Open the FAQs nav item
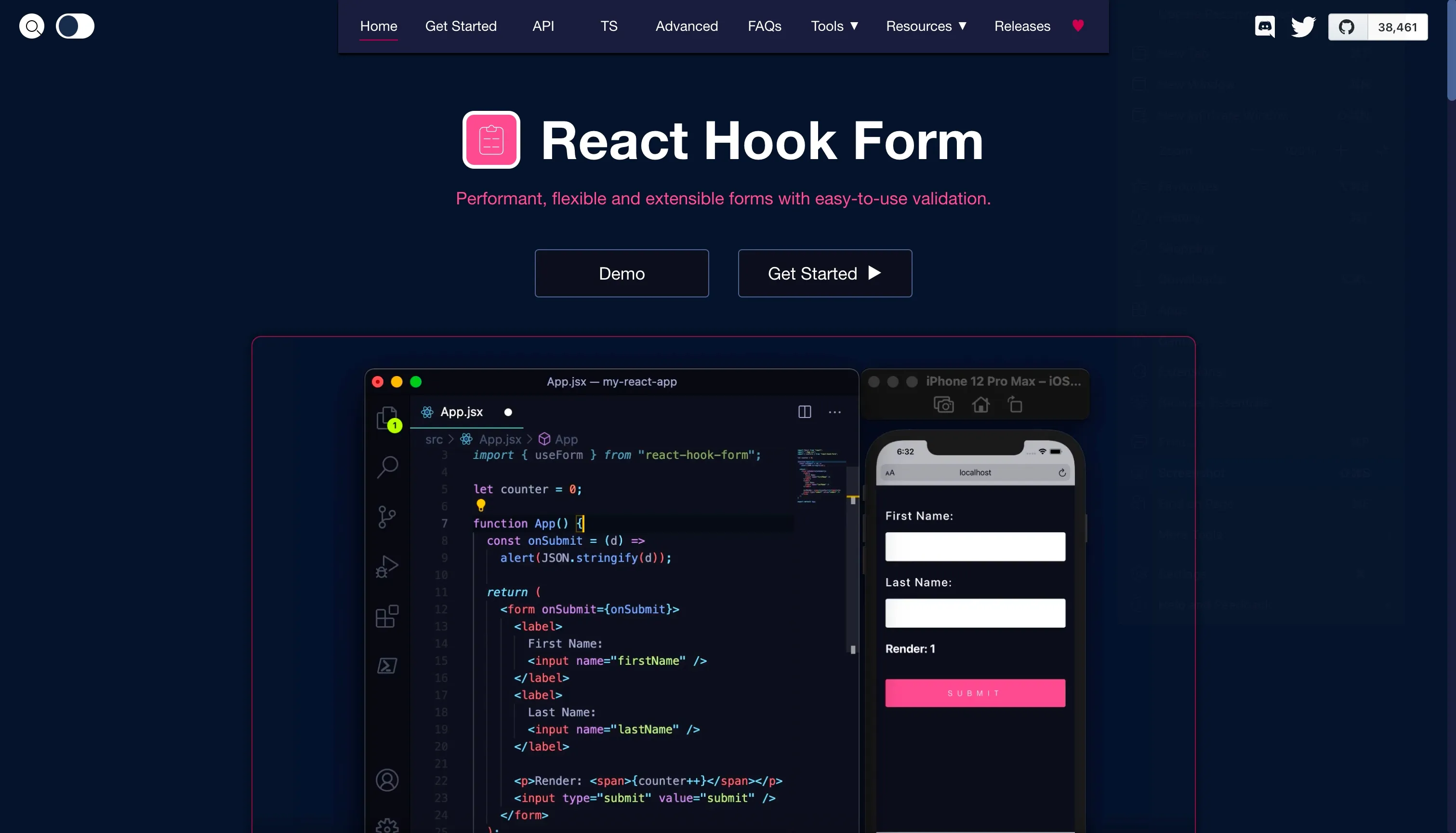The height and width of the screenshot is (833, 1456). click(x=764, y=27)
